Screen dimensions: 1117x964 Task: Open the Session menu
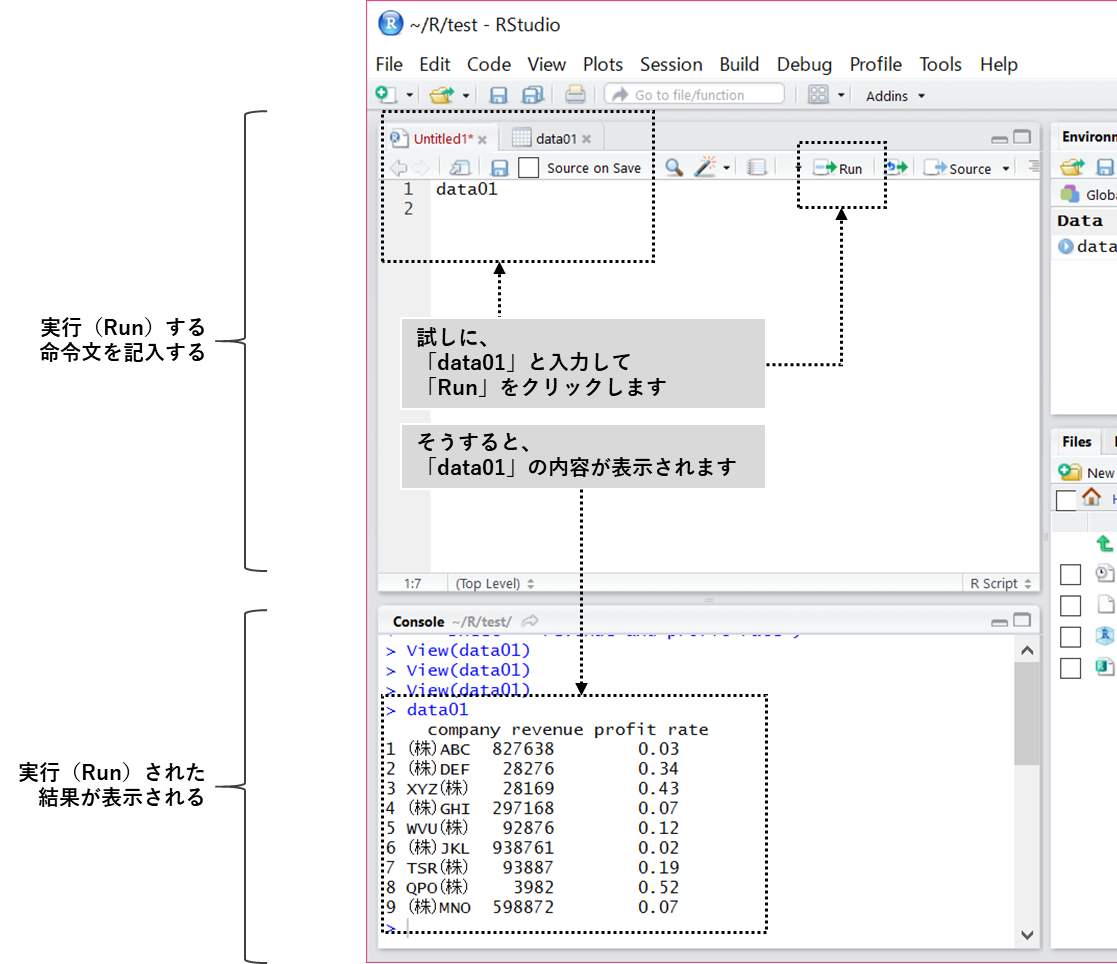click(x=671, y=64)
